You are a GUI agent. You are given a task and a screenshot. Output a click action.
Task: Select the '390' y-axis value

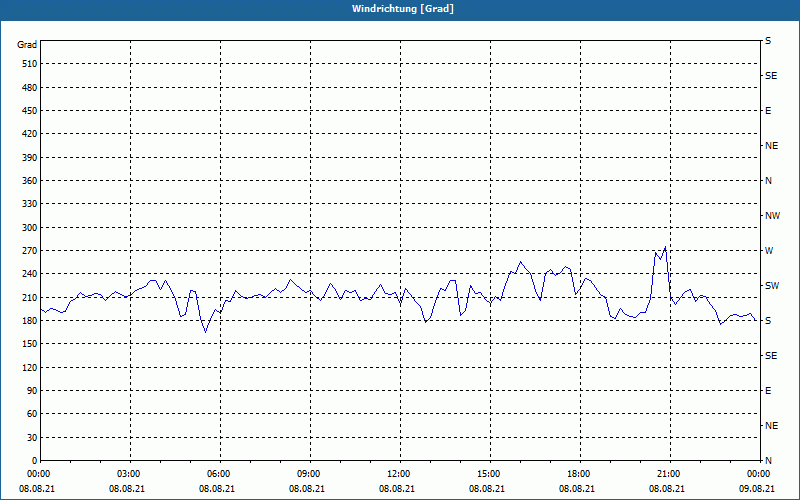tap(30, 158)
